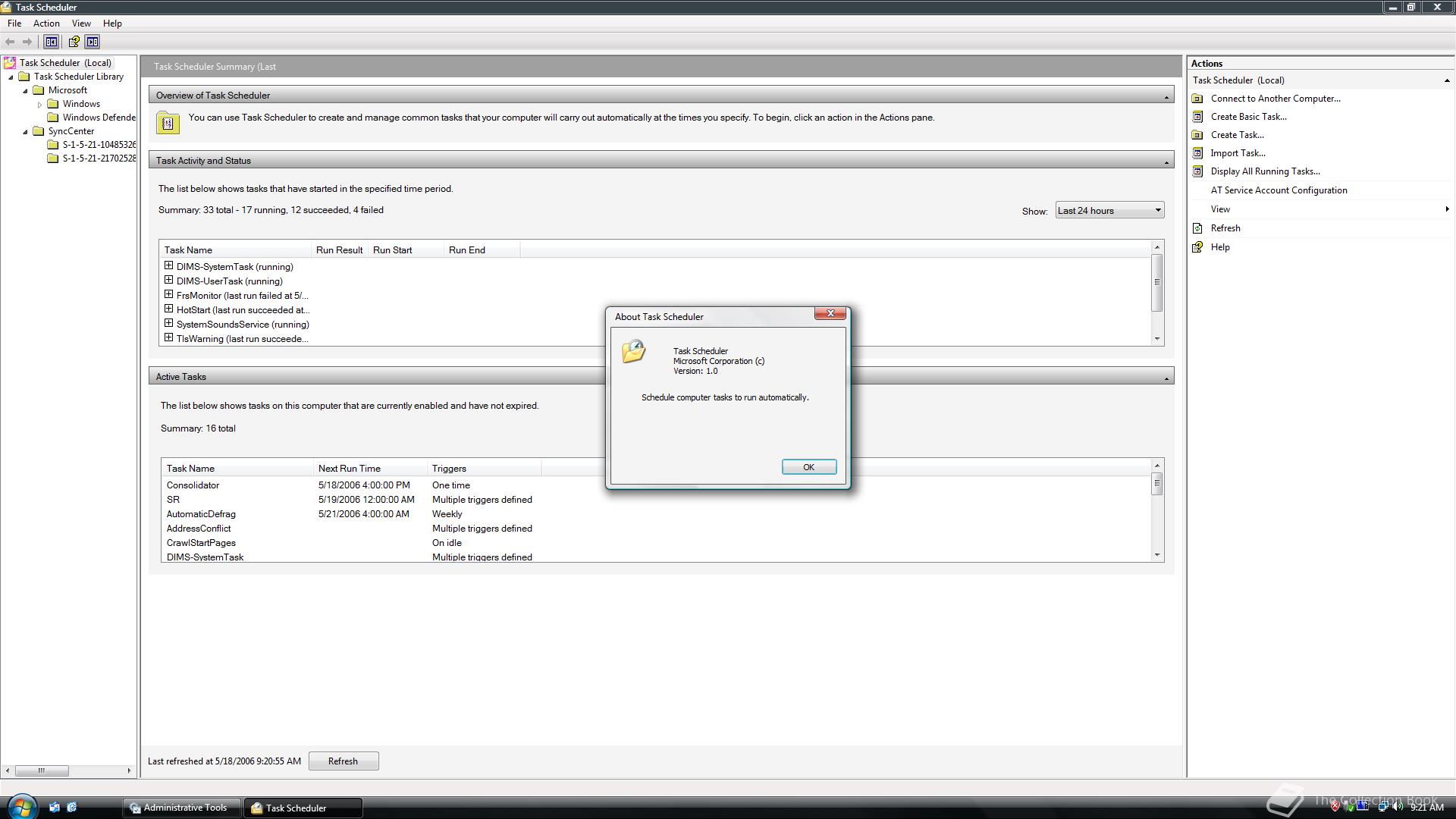Click the Help action in Actions pane
Image resolution: width=1456 pixels, height=819 pixels.
click(1220, 247)
